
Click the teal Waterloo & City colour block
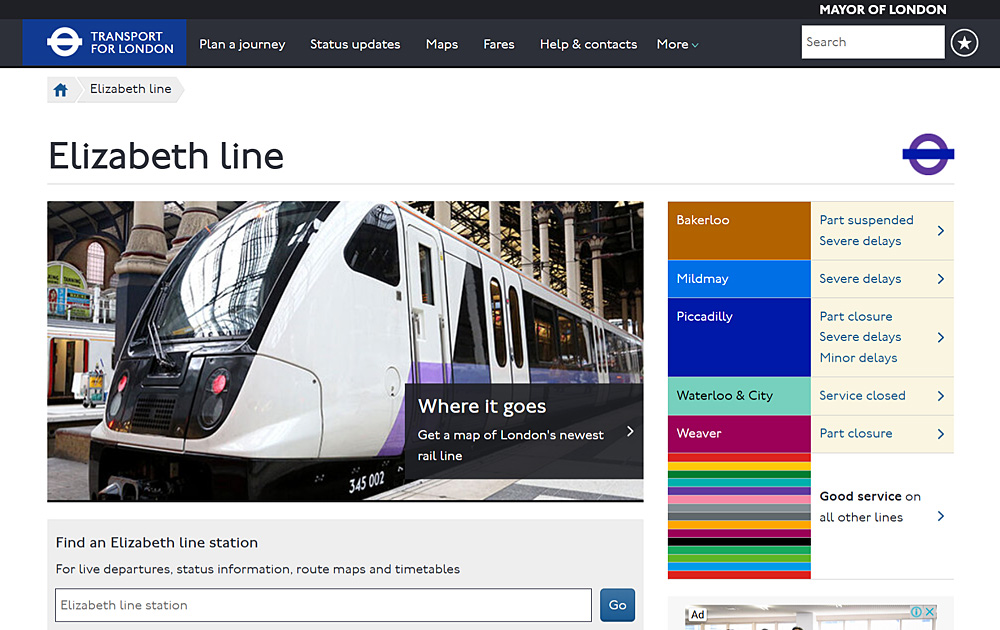coord(739,396)
